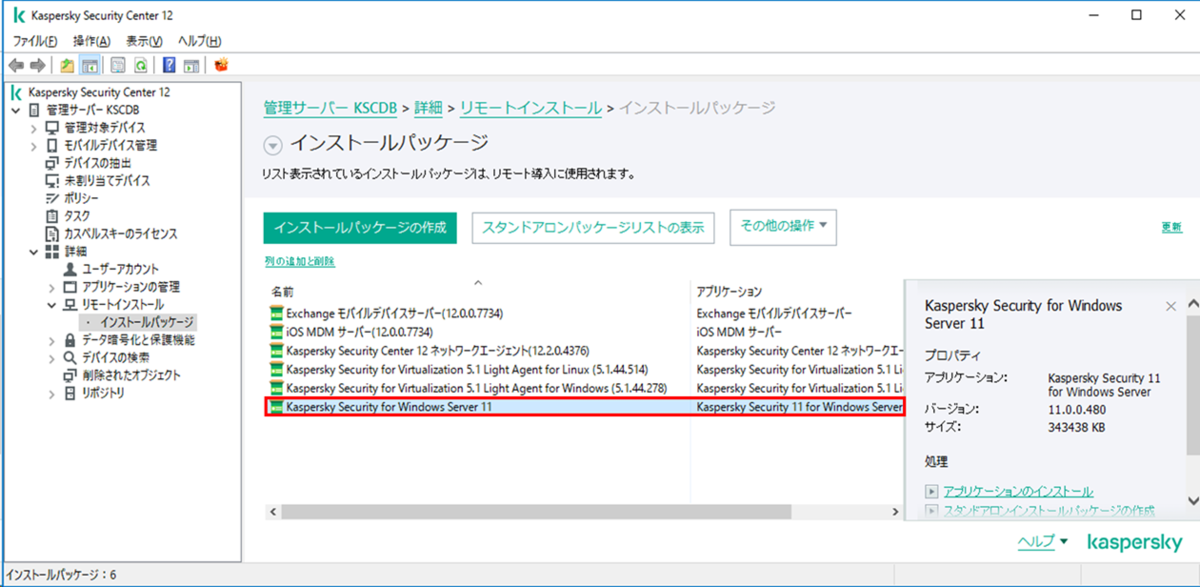
Task: Click the 更新 link
Action: pyautogui.click(x=1171, y=227)
